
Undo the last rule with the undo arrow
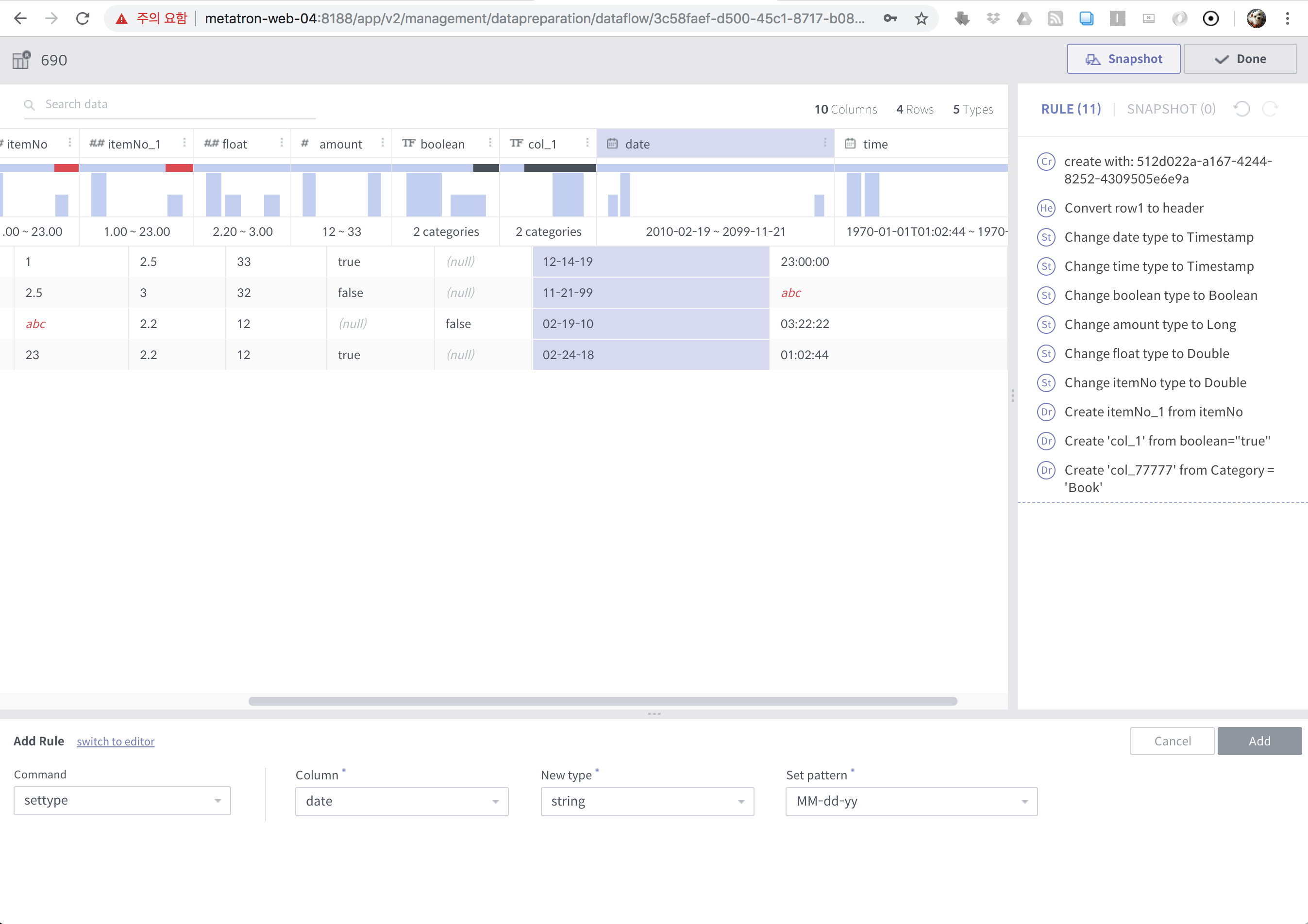tap(1241, 109)
